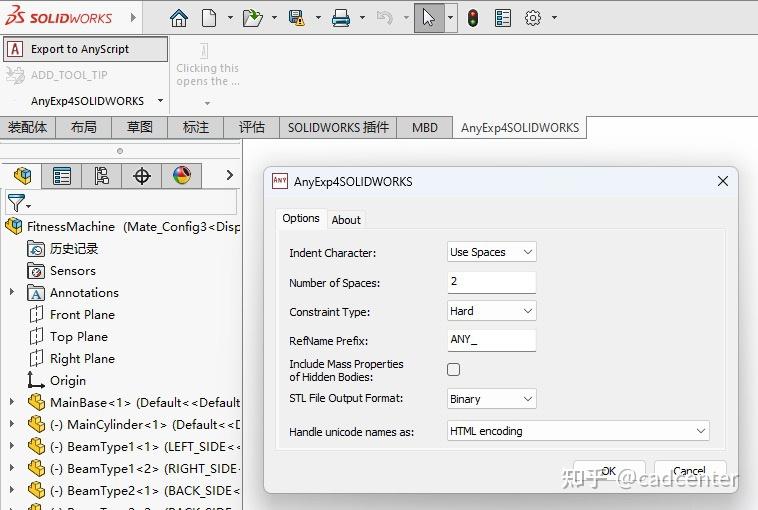Activate the Select cursor tool

coord(429,18)
